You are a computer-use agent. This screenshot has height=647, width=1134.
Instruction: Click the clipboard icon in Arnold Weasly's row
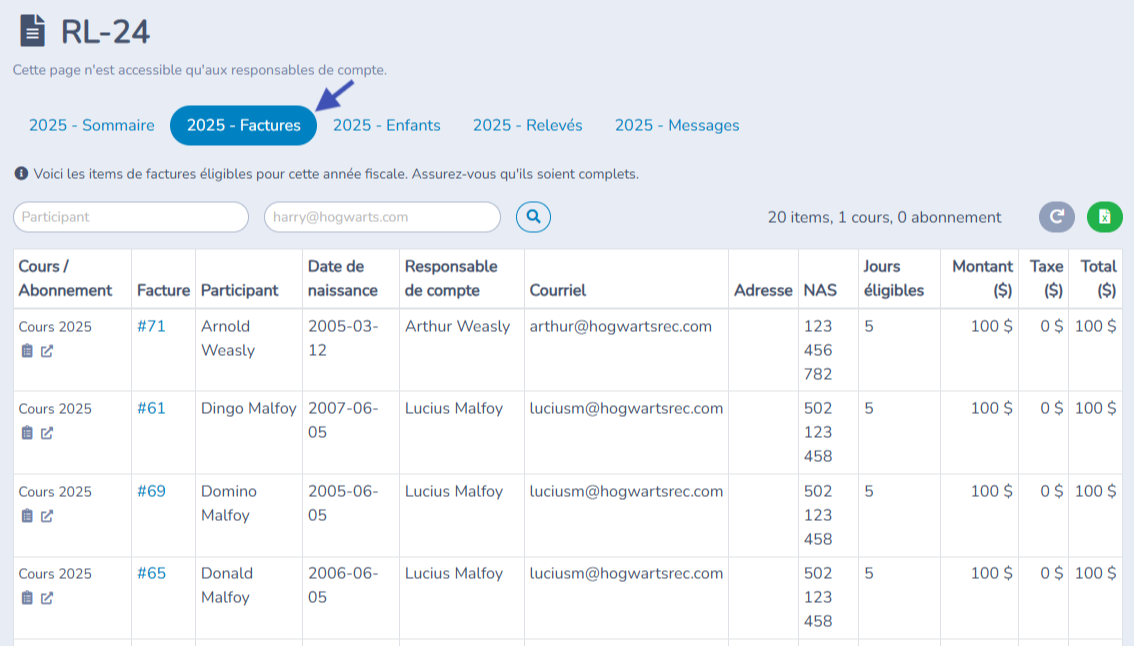point(27,351)
